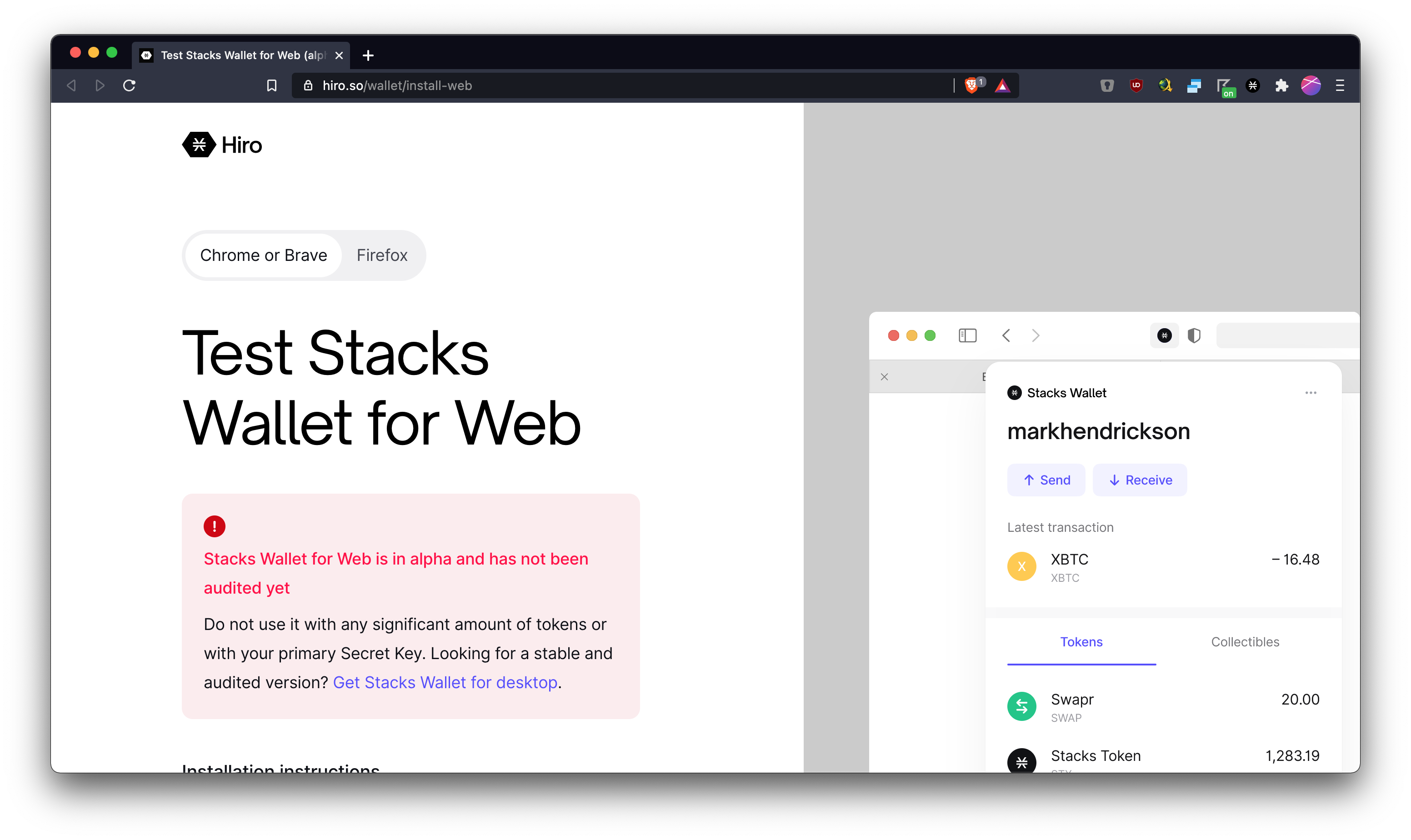Select the Tokens tab in wallet preview
Image resolution: width=1411 pixels, height=840 pixels.
click(x=1081, y=642)
